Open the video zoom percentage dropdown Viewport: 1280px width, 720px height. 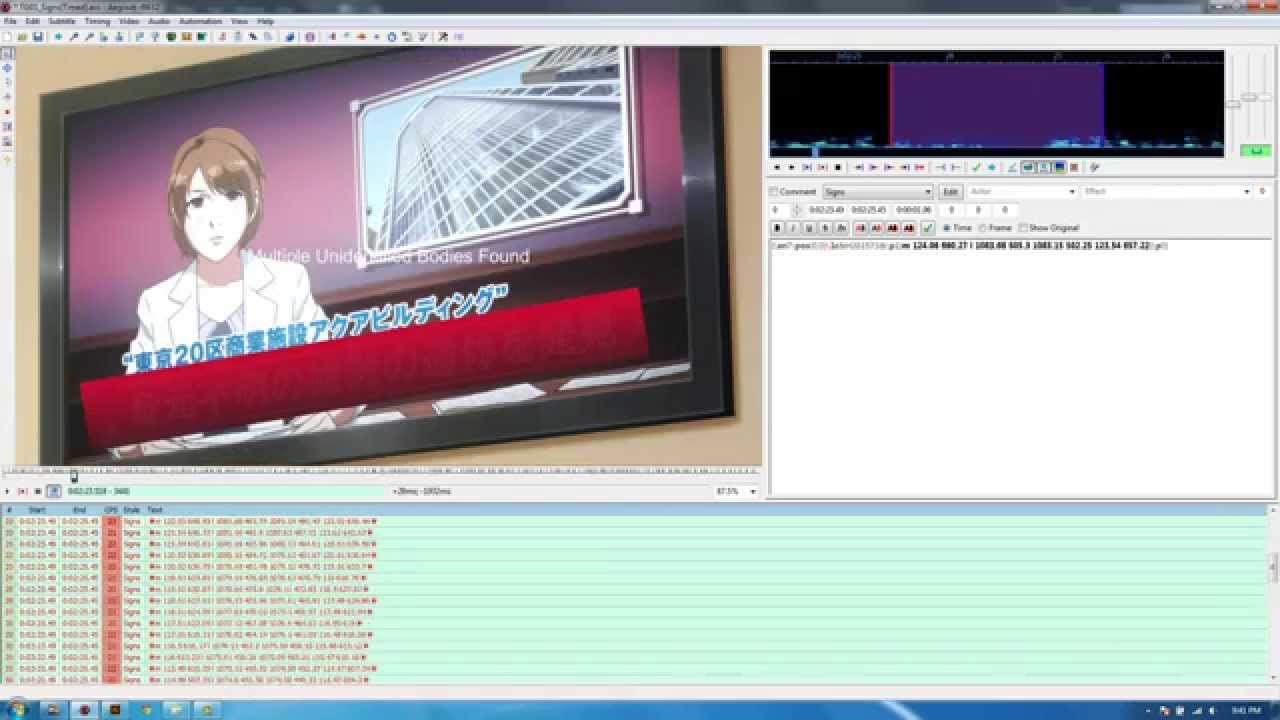pos(736,491)
